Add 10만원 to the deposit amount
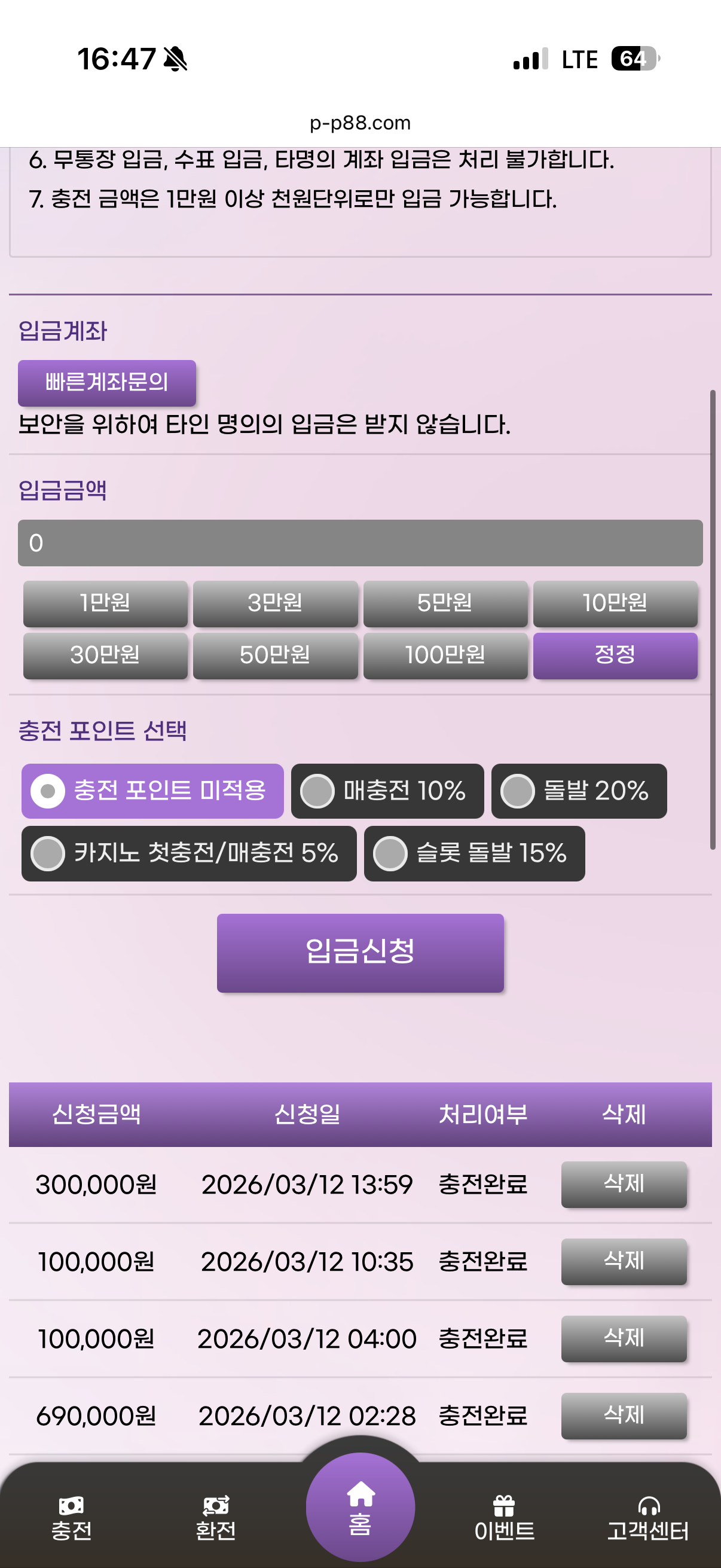 click(x=615, y=603)
